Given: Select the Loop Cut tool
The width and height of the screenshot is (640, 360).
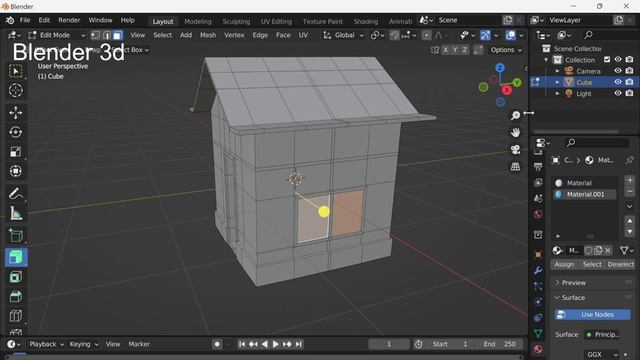Looking at the screenshot, I should pos(16,316).
